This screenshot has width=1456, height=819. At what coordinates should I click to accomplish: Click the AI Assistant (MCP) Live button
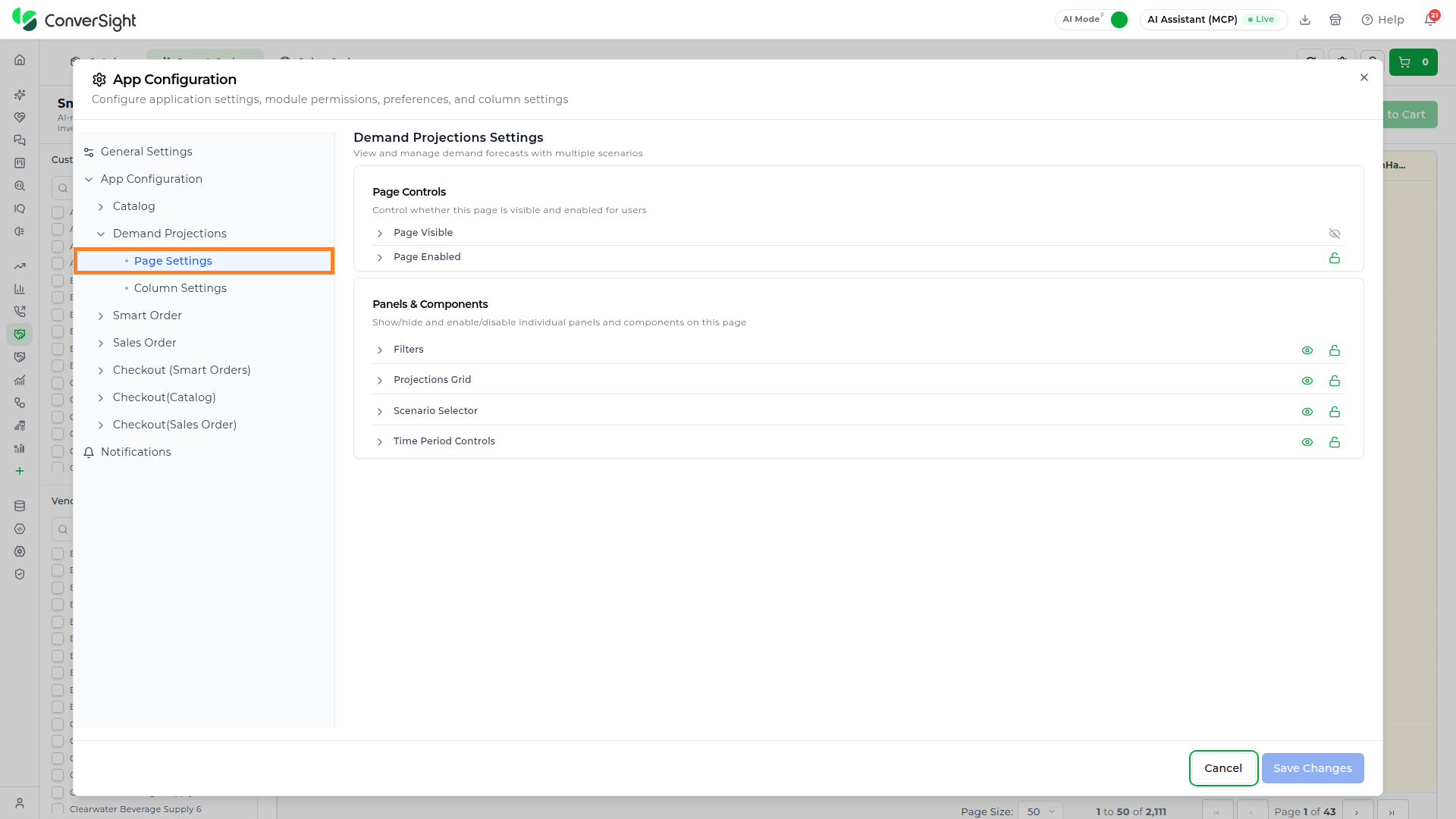pyautogui.click(x=1213, y=20)
